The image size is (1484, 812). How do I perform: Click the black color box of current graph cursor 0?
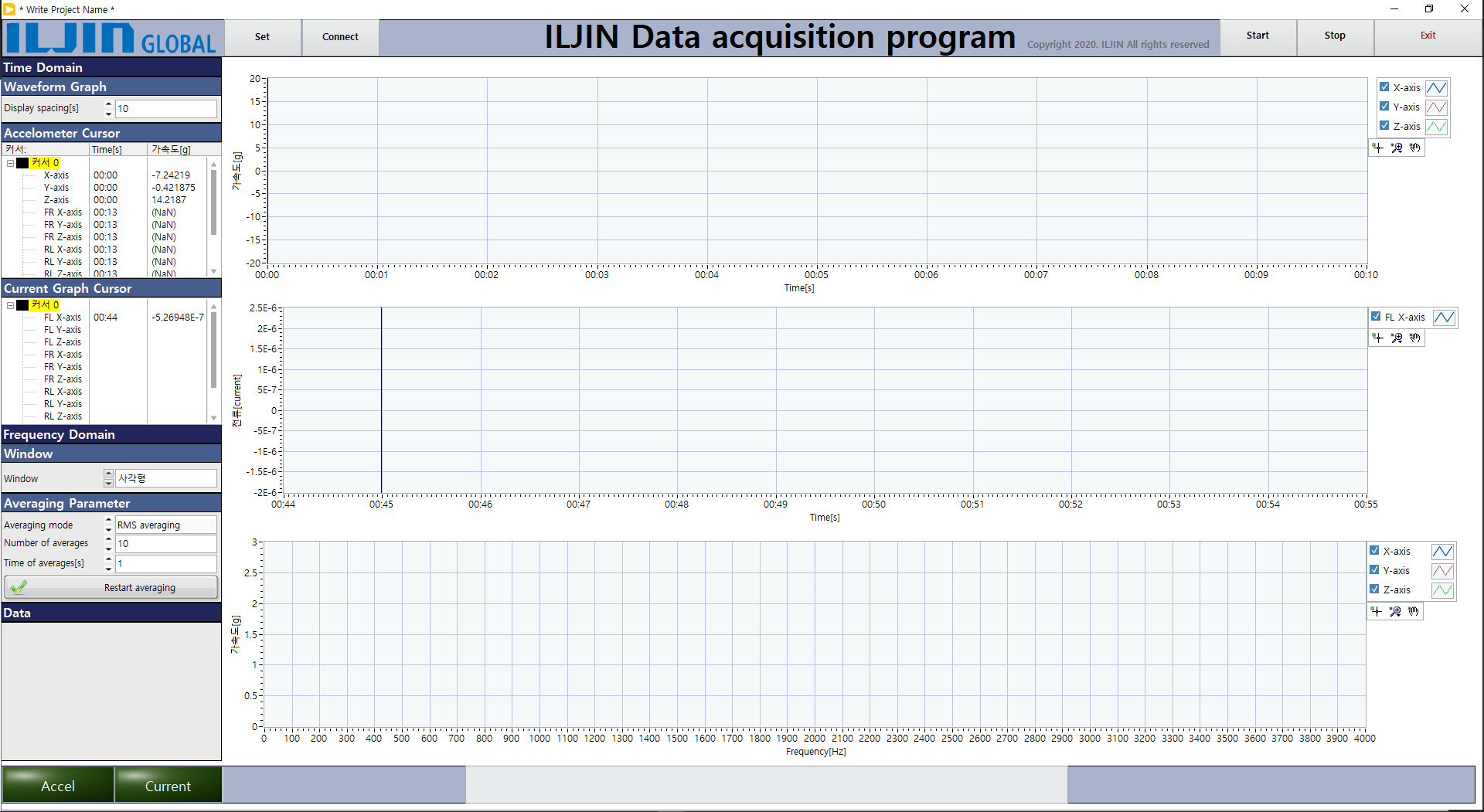point(22,305)
